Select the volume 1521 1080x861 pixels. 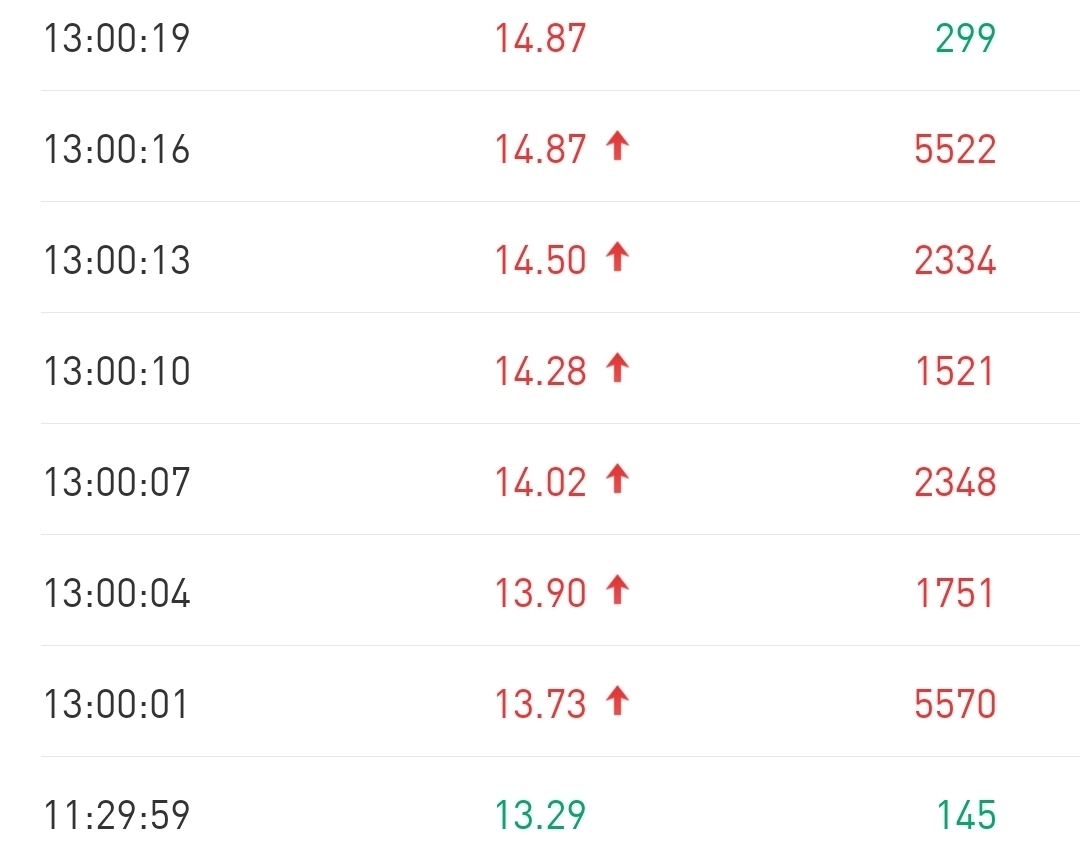955,372
